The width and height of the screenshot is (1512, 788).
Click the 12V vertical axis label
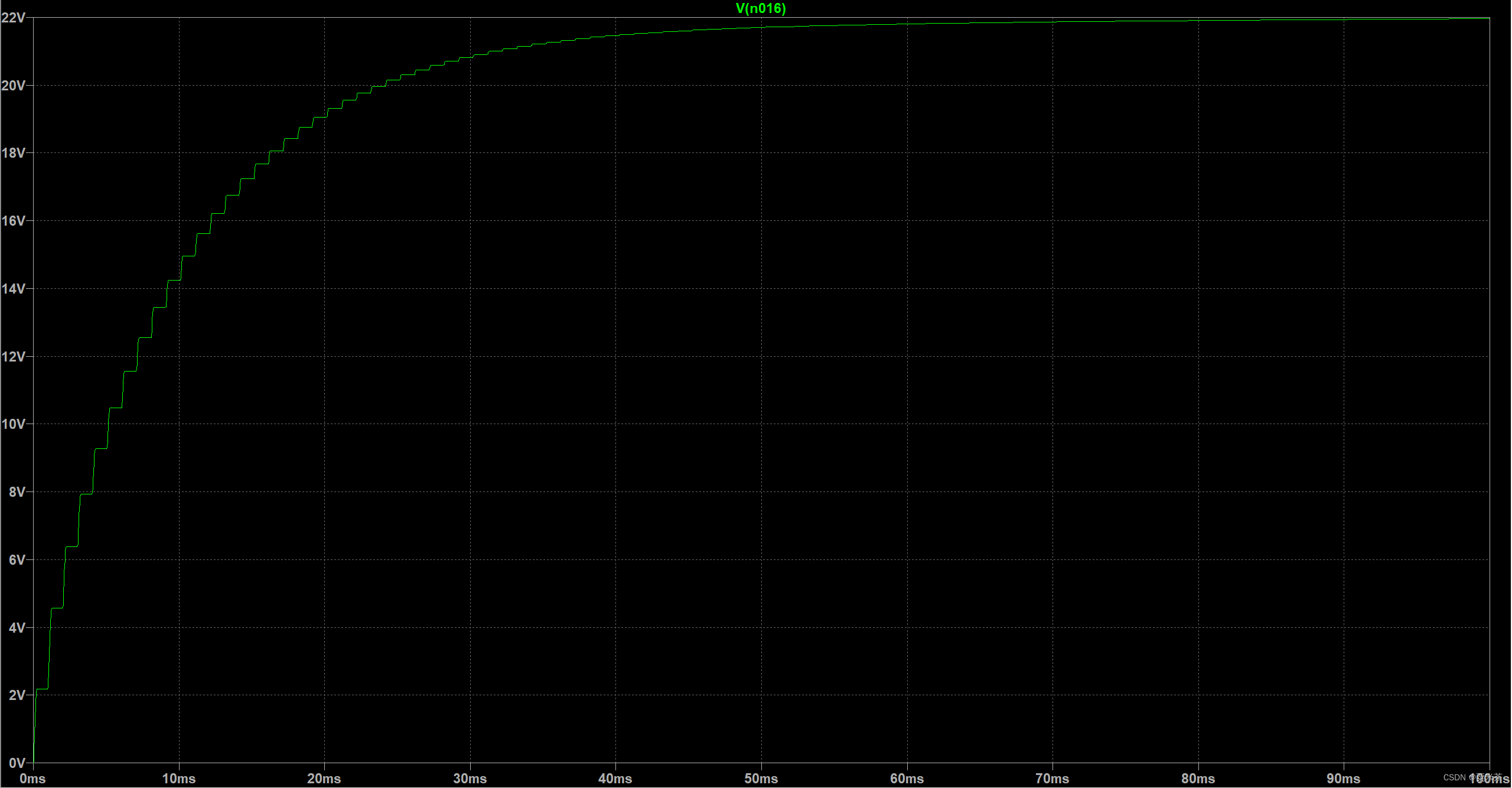(14, 357)
